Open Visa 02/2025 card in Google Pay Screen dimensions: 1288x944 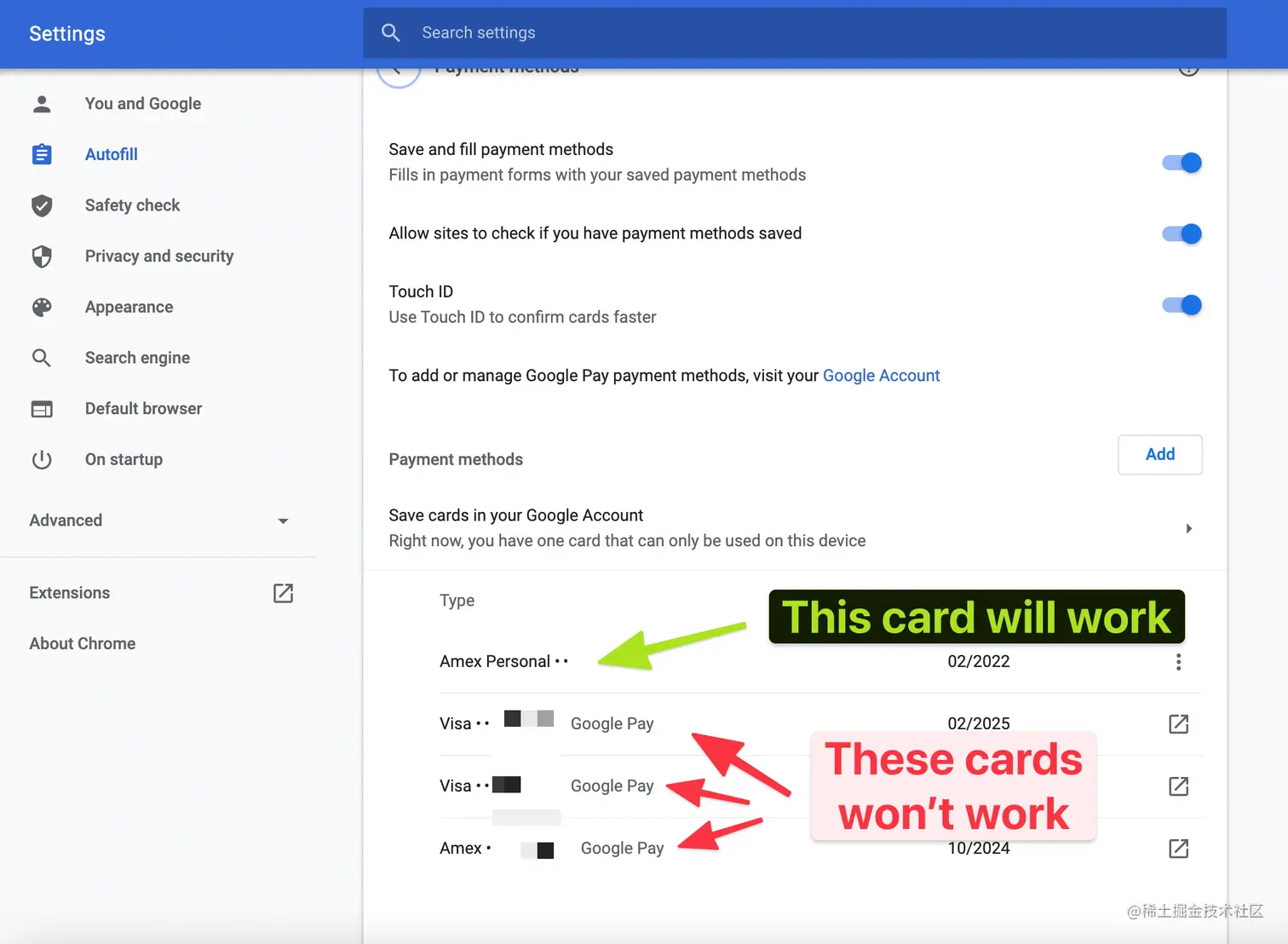[1178, 724]
